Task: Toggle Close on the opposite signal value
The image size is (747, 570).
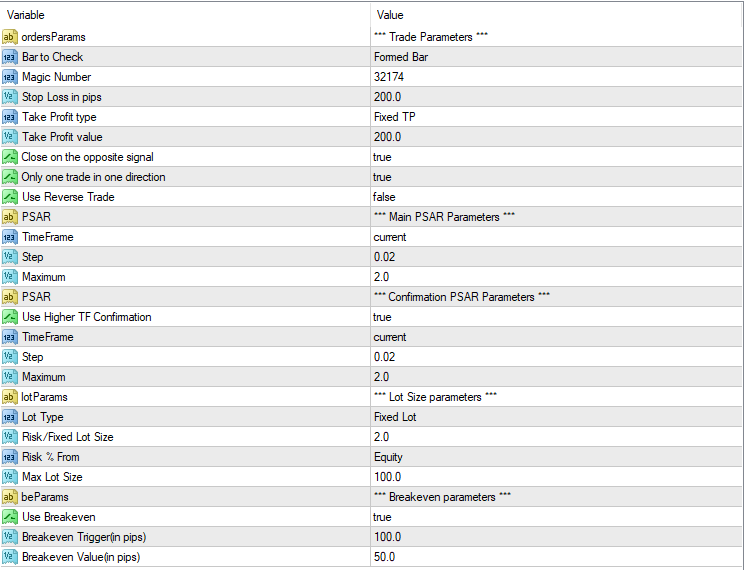Action: click(x=556, y=157)
